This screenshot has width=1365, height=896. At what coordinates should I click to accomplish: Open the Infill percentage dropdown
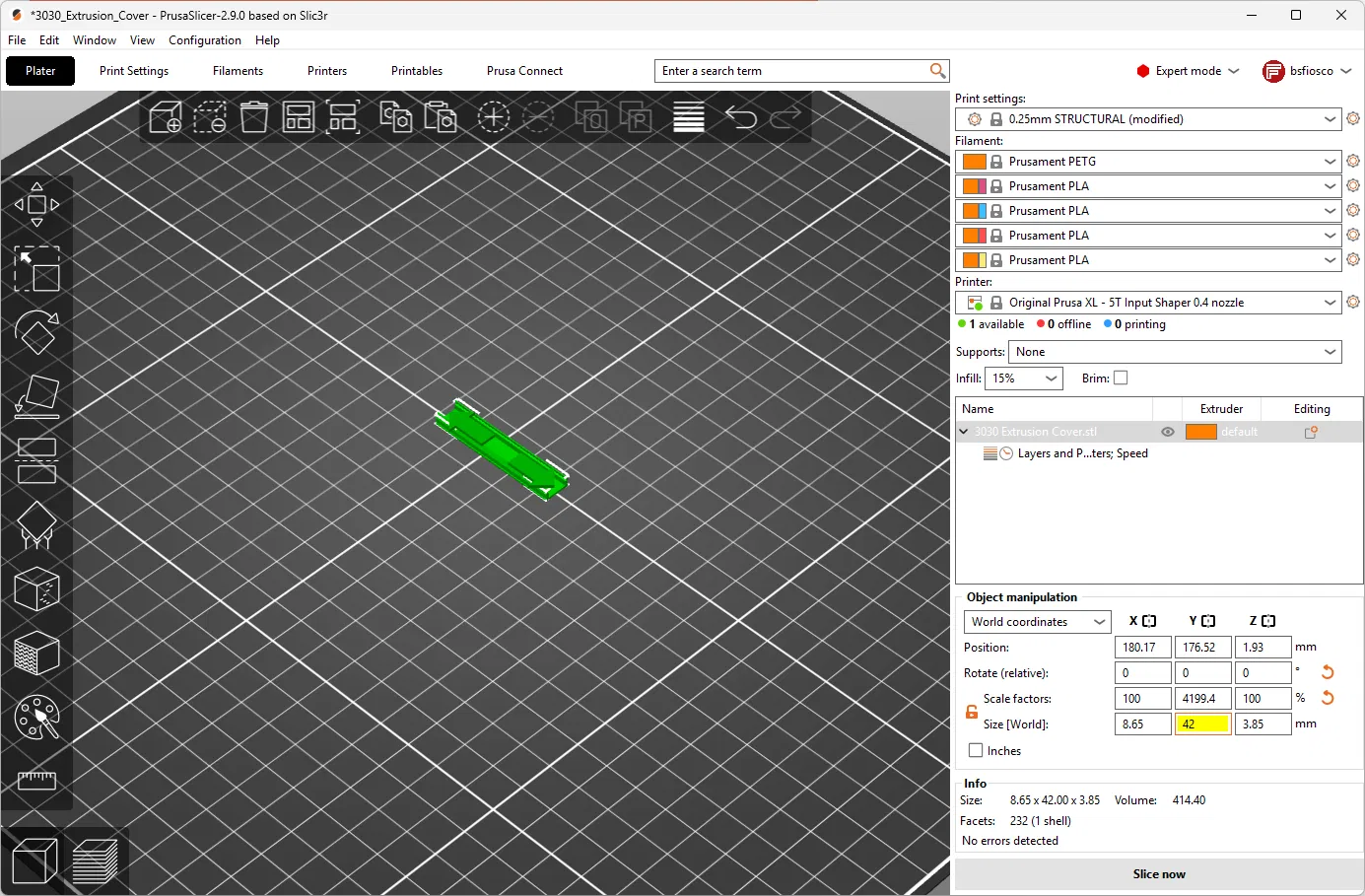coord(1023,379)
